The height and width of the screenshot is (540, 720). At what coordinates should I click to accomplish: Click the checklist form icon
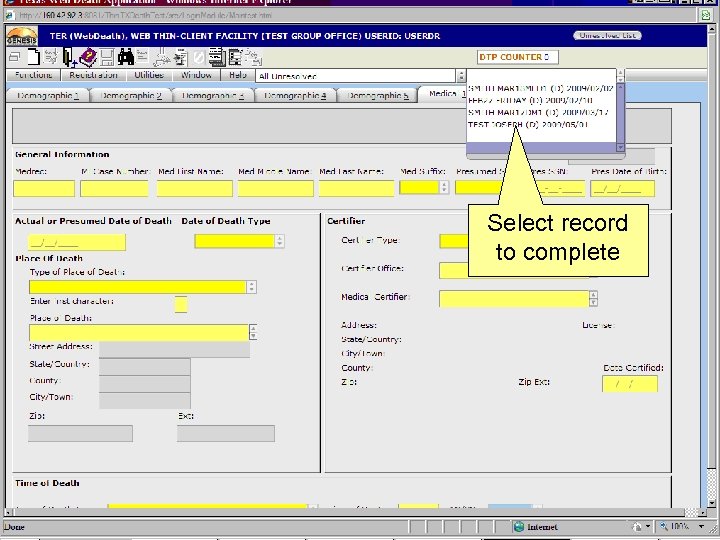[235, 57]
